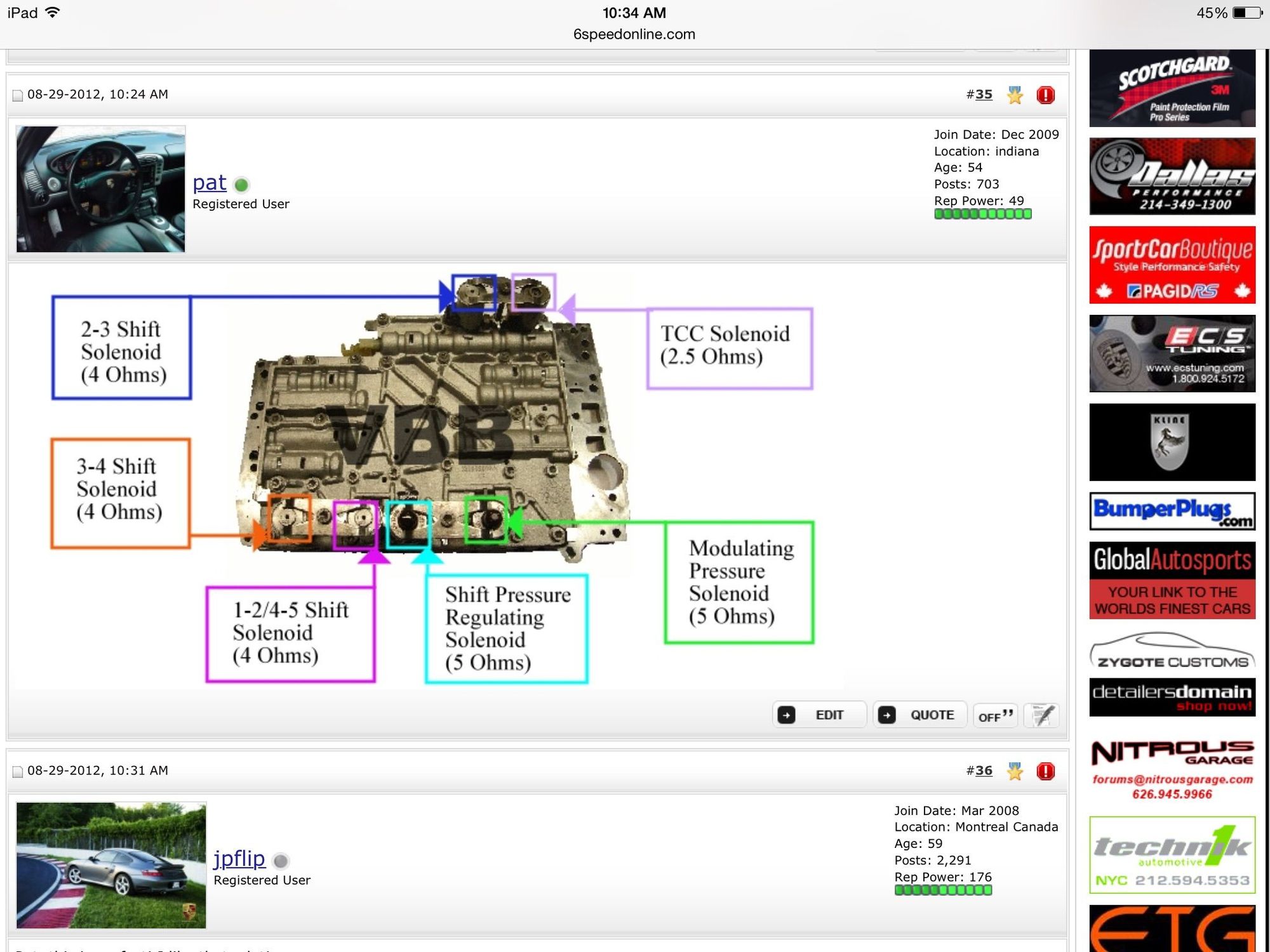Open the #35 post permalink

click(x=984, y=95)
